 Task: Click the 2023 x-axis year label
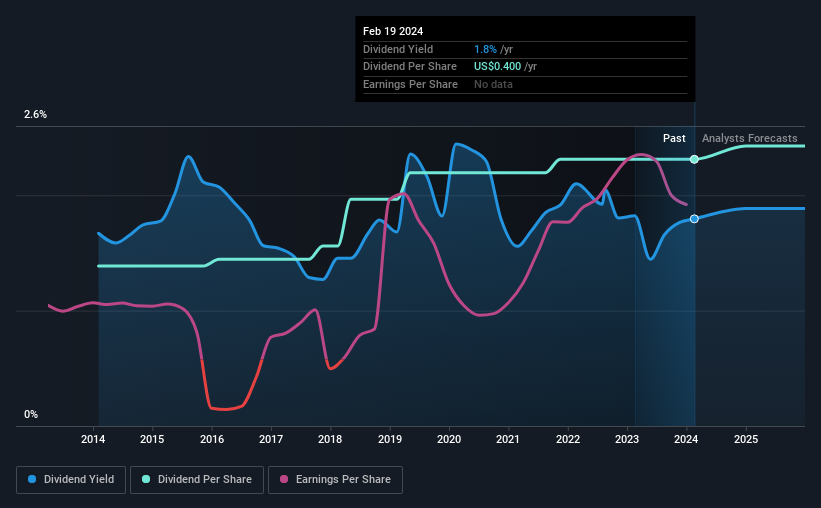click(x=627, y=439)
